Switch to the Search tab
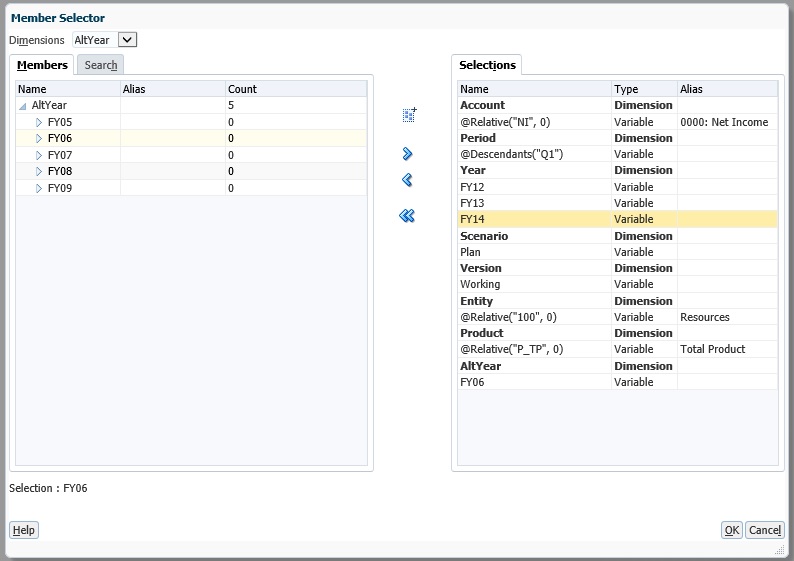 click(x=101, y=65)
